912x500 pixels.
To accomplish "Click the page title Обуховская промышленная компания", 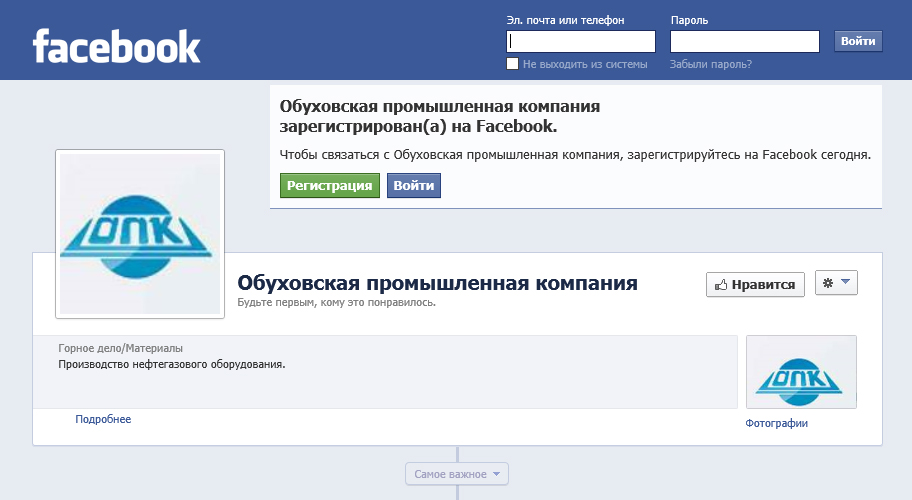I will pos(437,283).
